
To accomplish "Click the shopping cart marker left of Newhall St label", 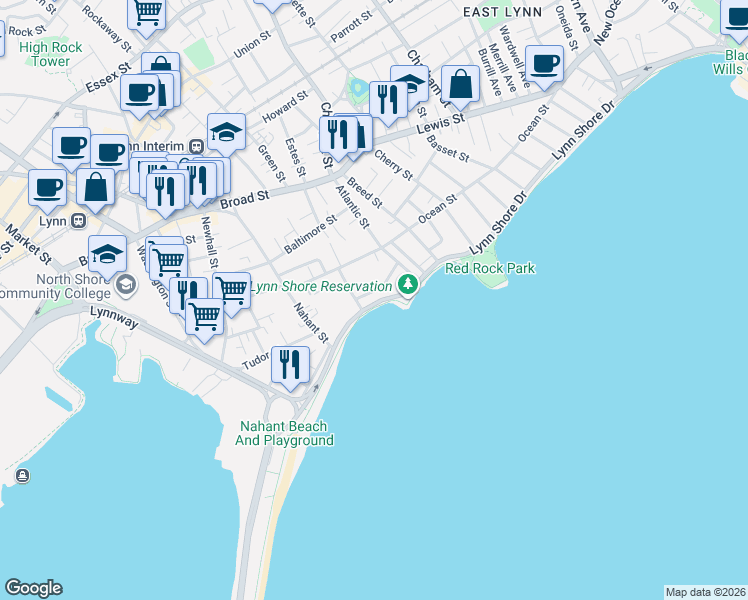I will (168, 263).
